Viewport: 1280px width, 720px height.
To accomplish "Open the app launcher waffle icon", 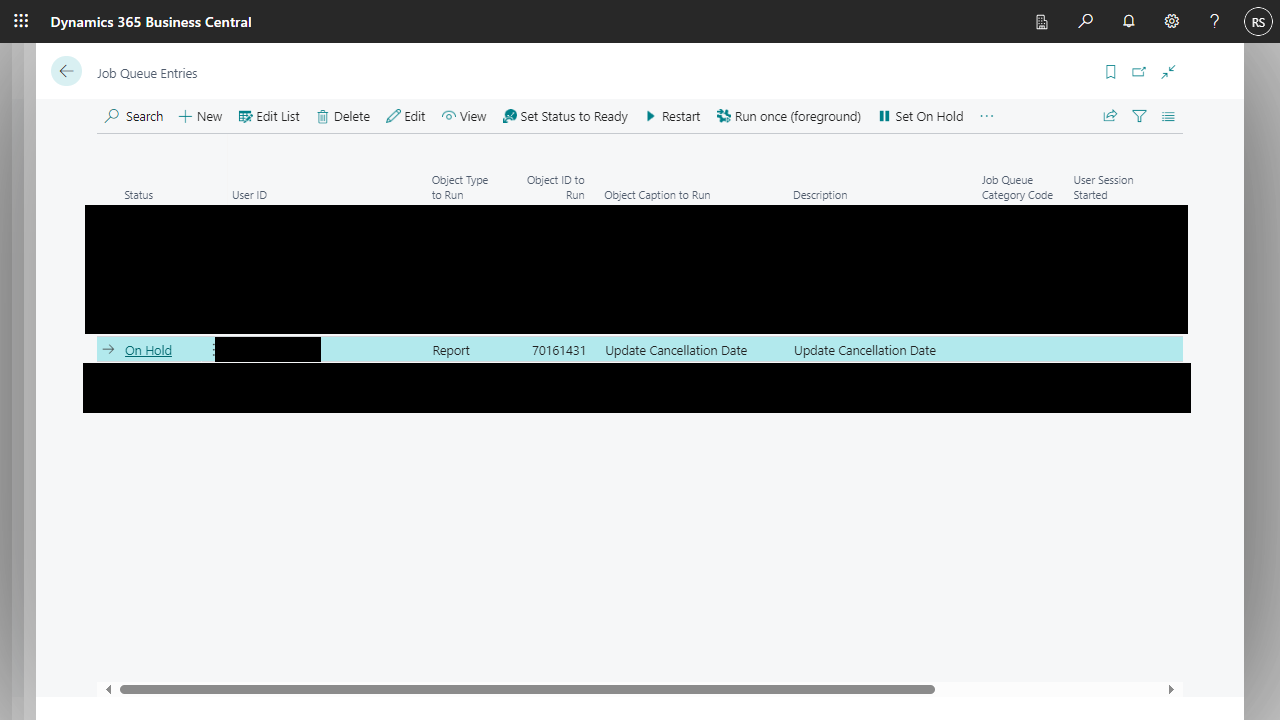I will click(x=21, y=21).
